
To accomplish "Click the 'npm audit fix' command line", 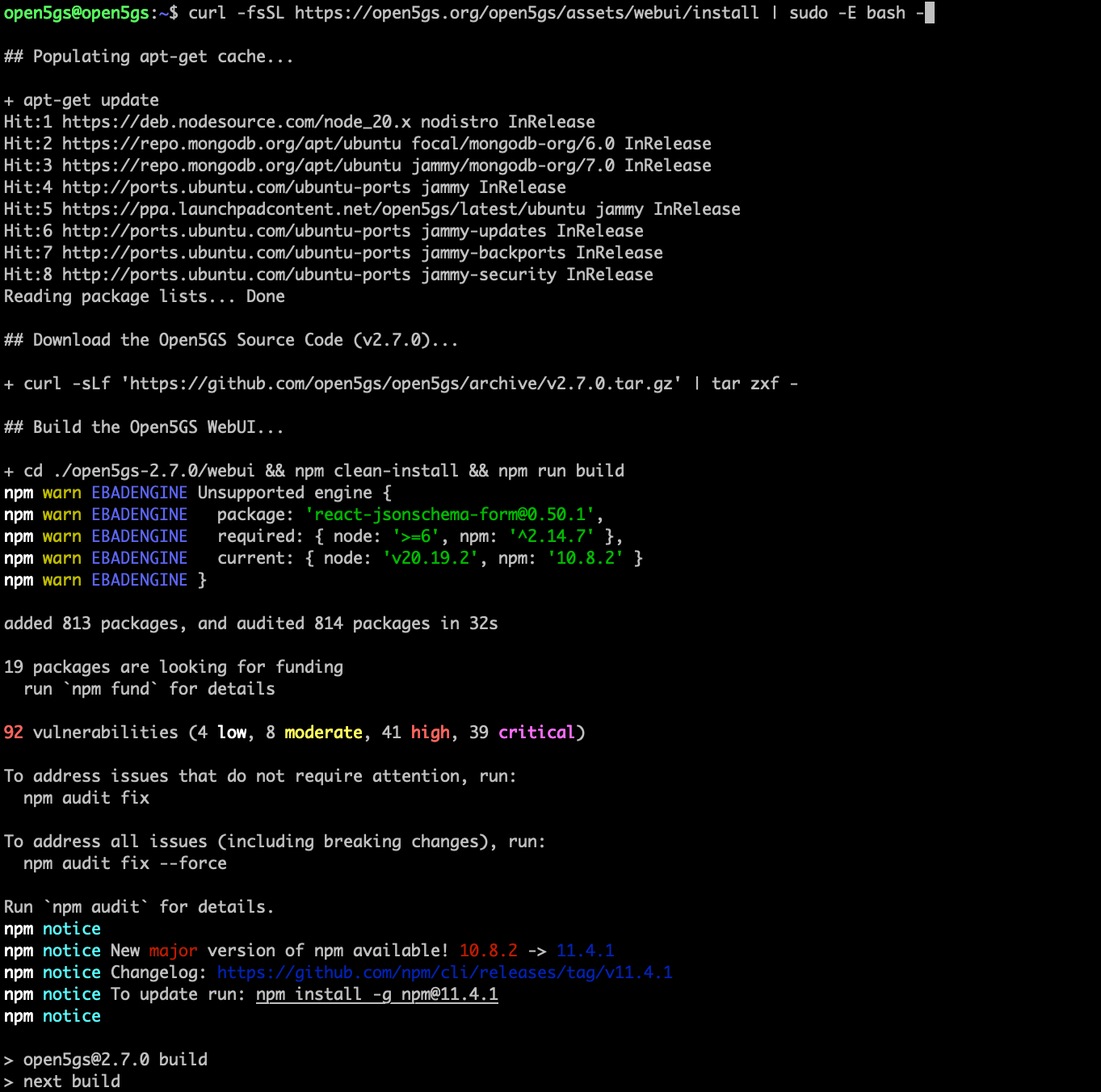I will 86,798.
